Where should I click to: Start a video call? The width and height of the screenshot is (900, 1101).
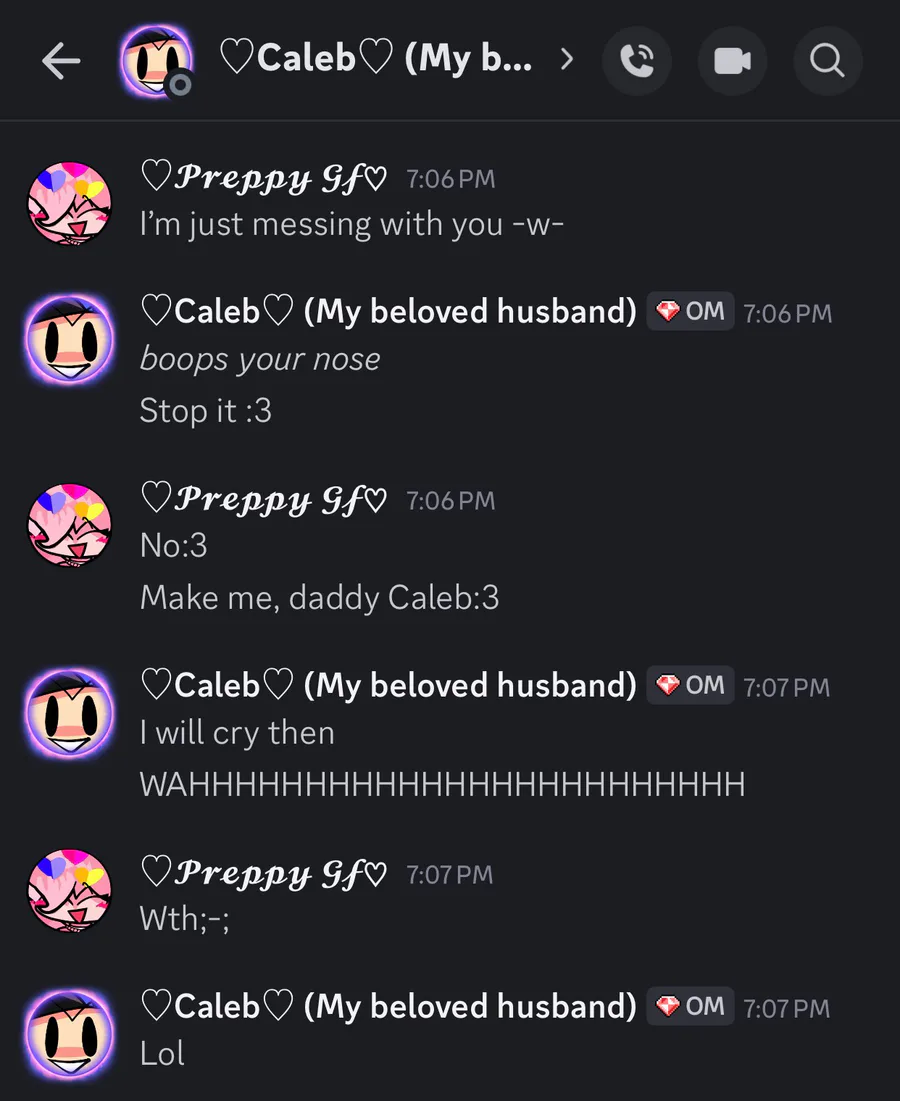tap(732, 61)
